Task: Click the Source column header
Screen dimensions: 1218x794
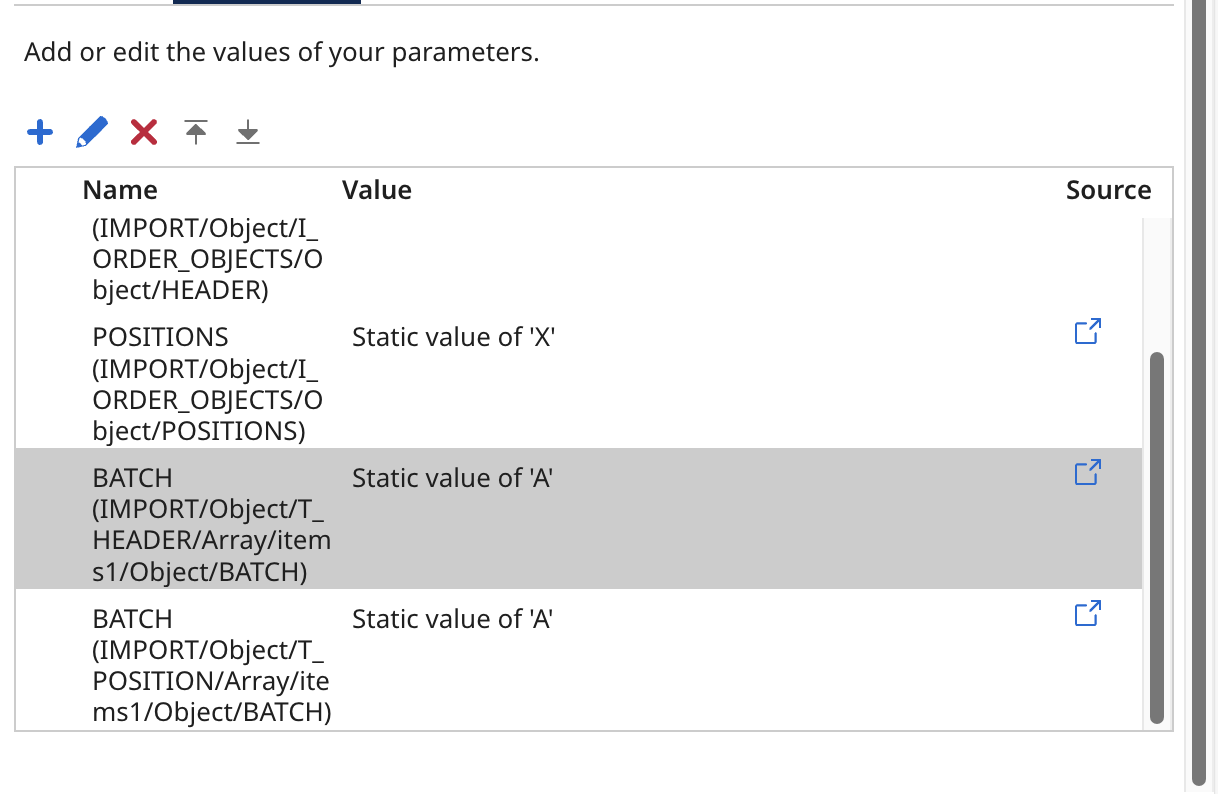Action: (x=1108, y=190)
